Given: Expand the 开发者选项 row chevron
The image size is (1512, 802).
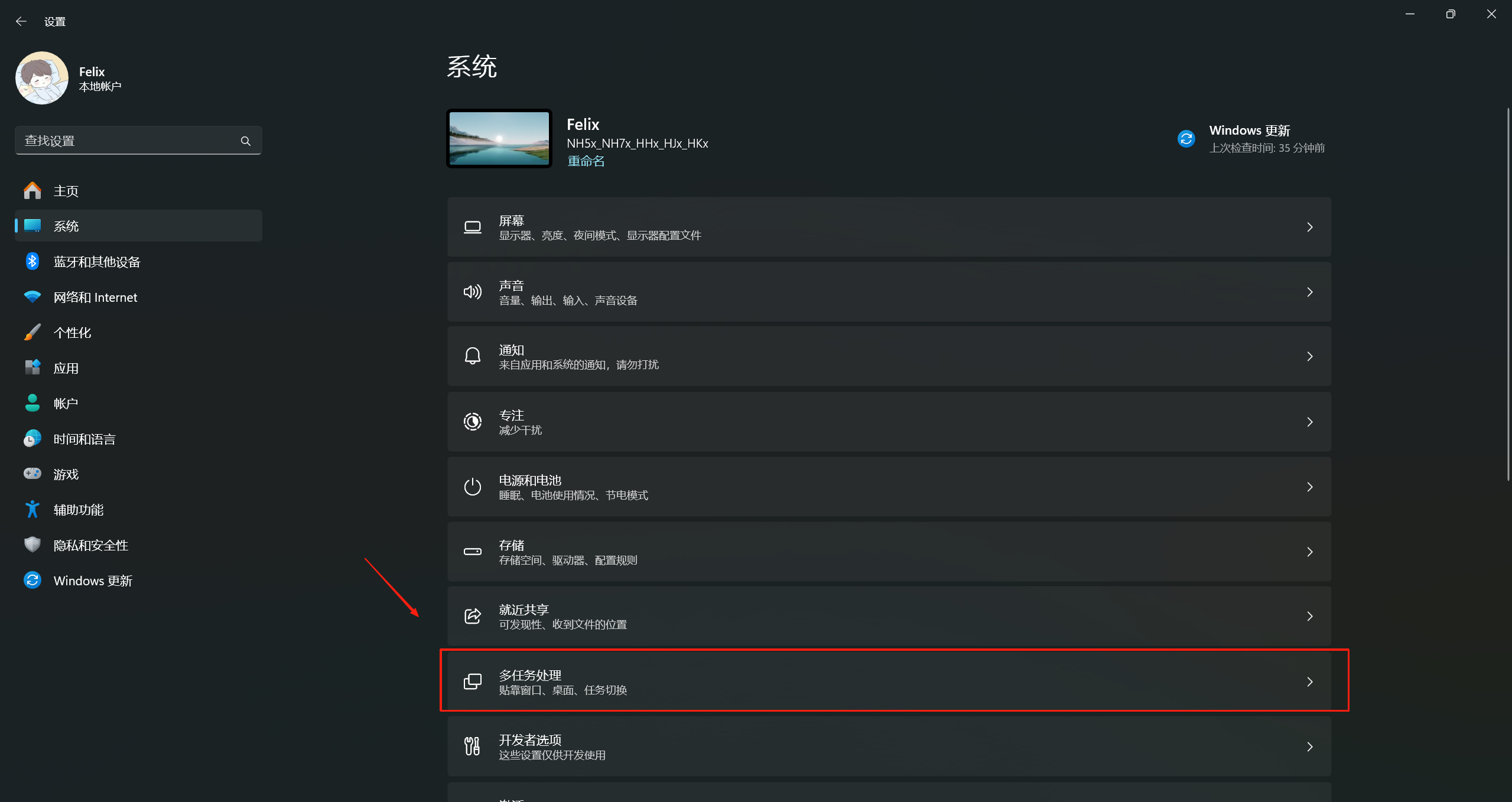Looking at the screenshot, I should (x=1310, y=746).
